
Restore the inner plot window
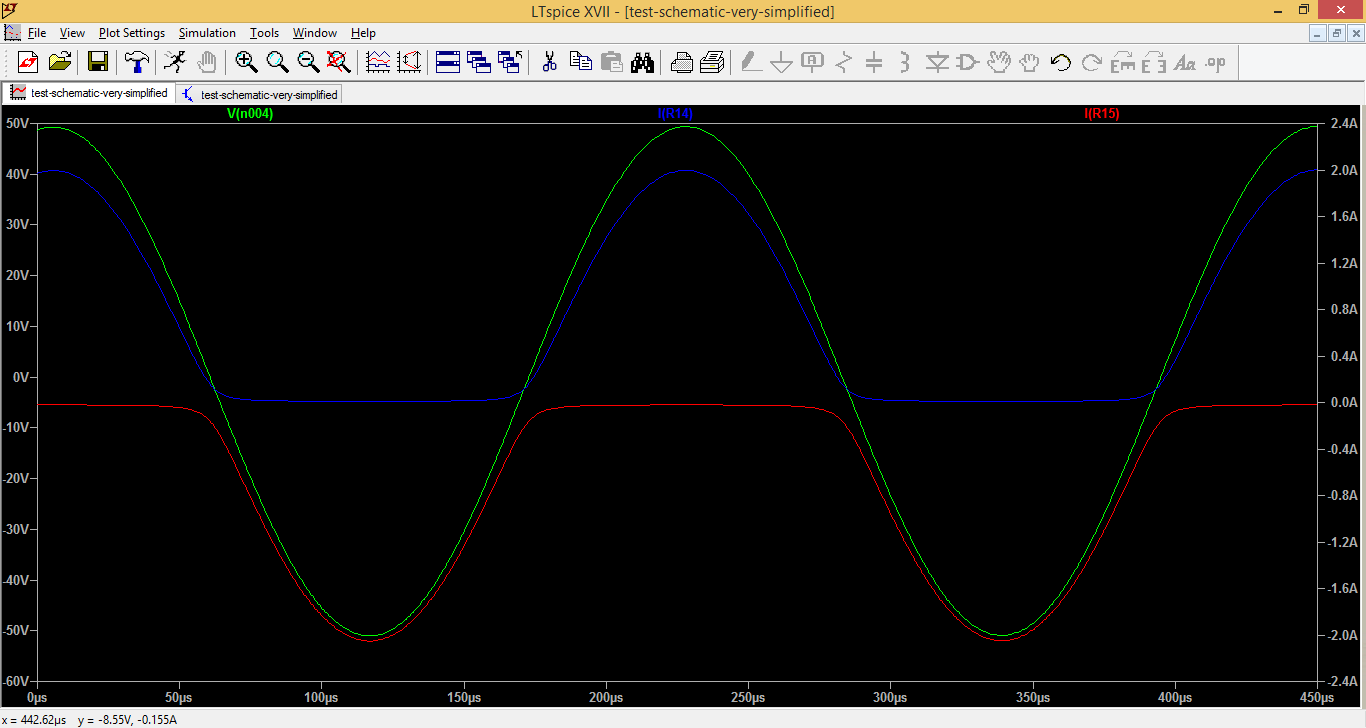(1337, 33)
